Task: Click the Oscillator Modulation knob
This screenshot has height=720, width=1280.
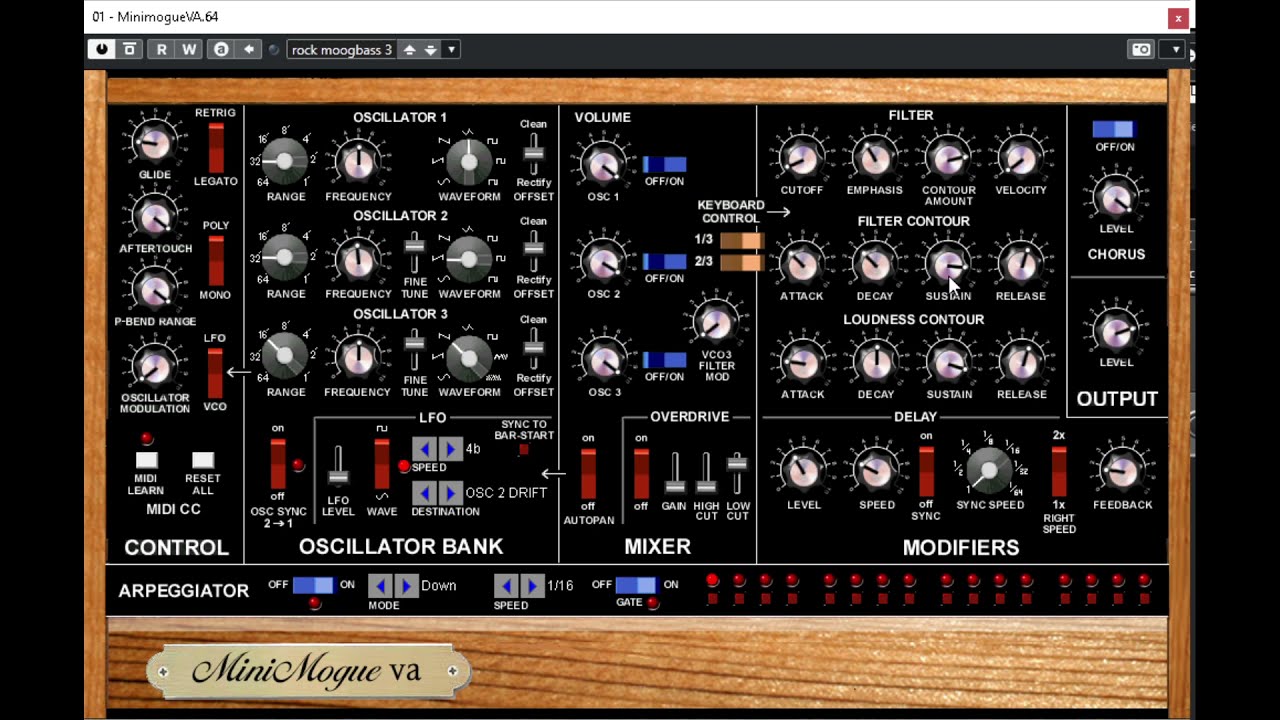Action: point(155,367)
